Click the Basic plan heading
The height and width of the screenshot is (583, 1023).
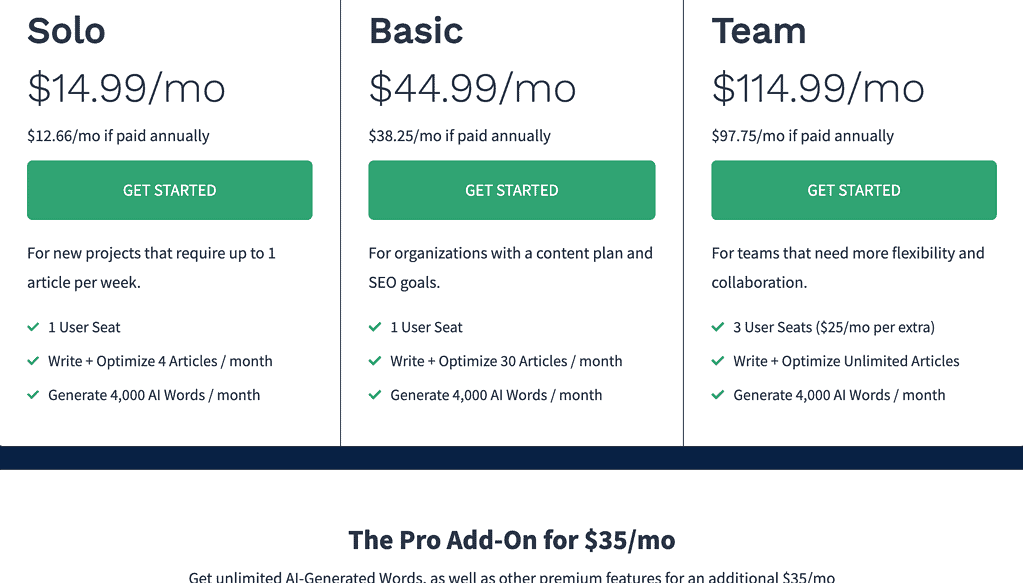pos(416,31)
